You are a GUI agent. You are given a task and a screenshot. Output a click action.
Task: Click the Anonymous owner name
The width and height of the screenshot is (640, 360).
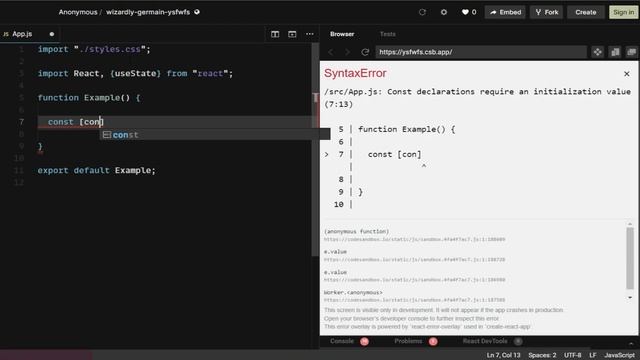pos(78,12)
